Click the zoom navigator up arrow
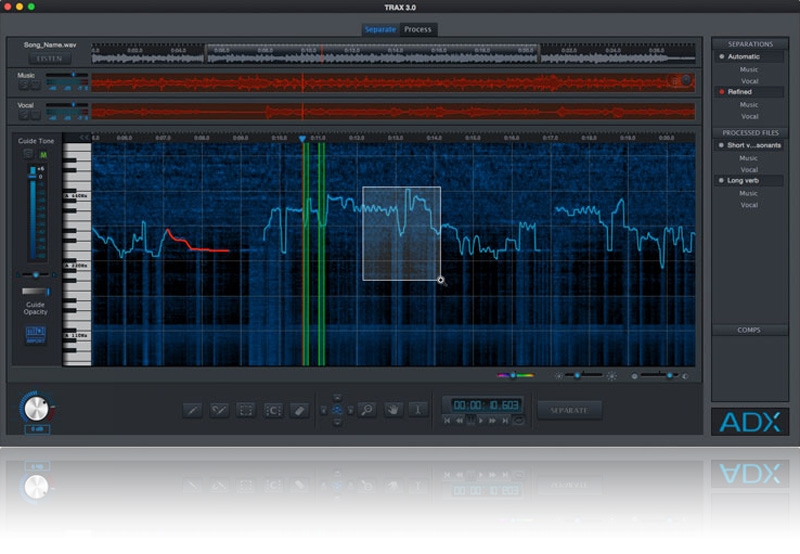 tap(337, 397)
